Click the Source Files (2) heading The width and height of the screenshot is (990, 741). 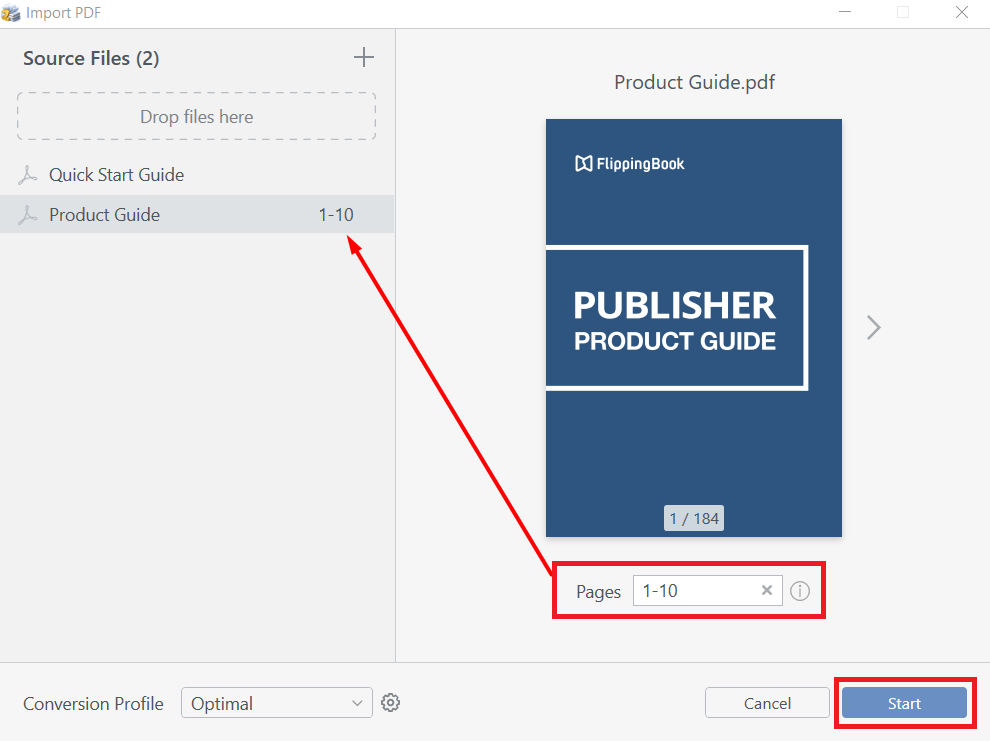pos(91,58)
